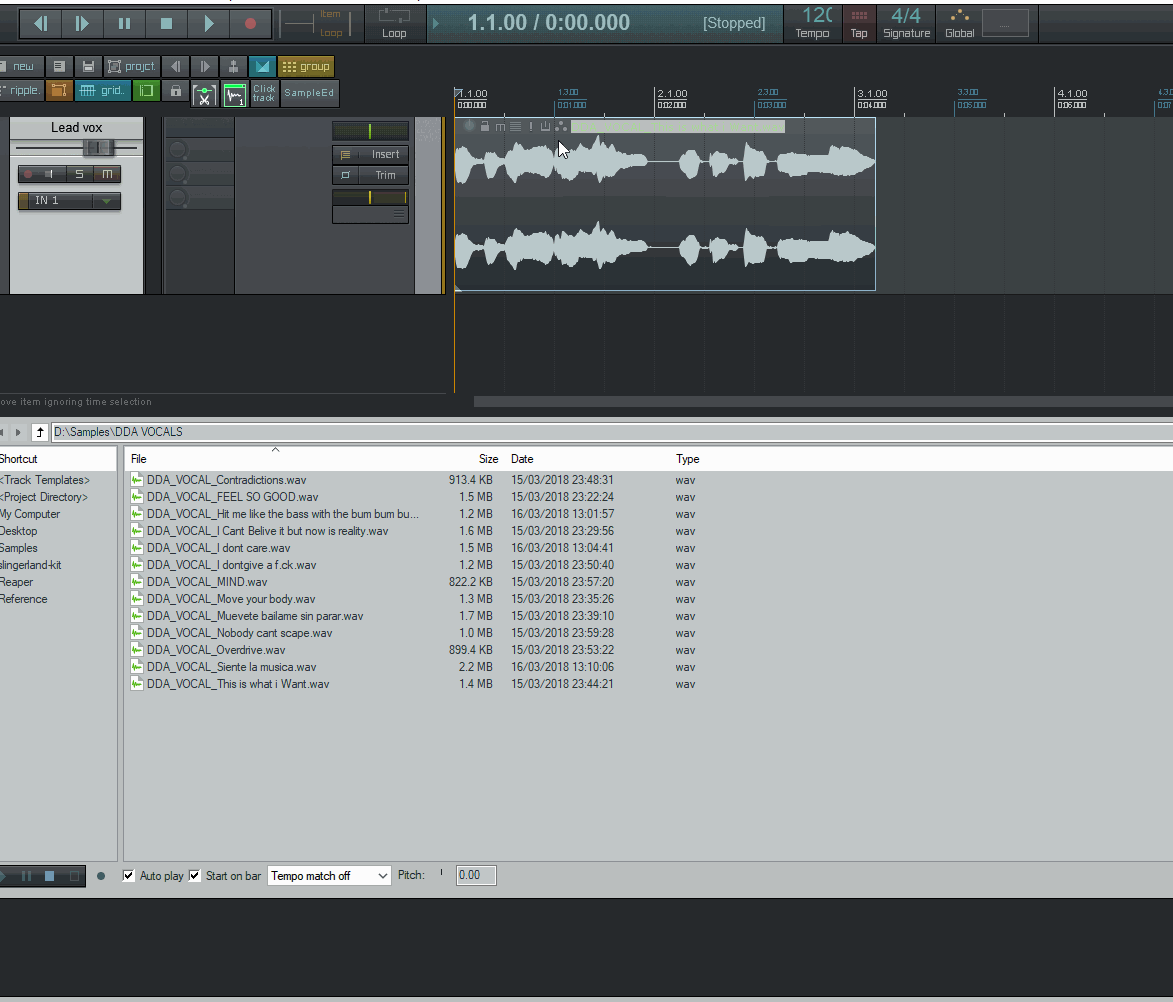This screenshot has width=1173, height=1002.
Task: Uncheck the Auto play checkbox
Action: click(x=129, y=876)
